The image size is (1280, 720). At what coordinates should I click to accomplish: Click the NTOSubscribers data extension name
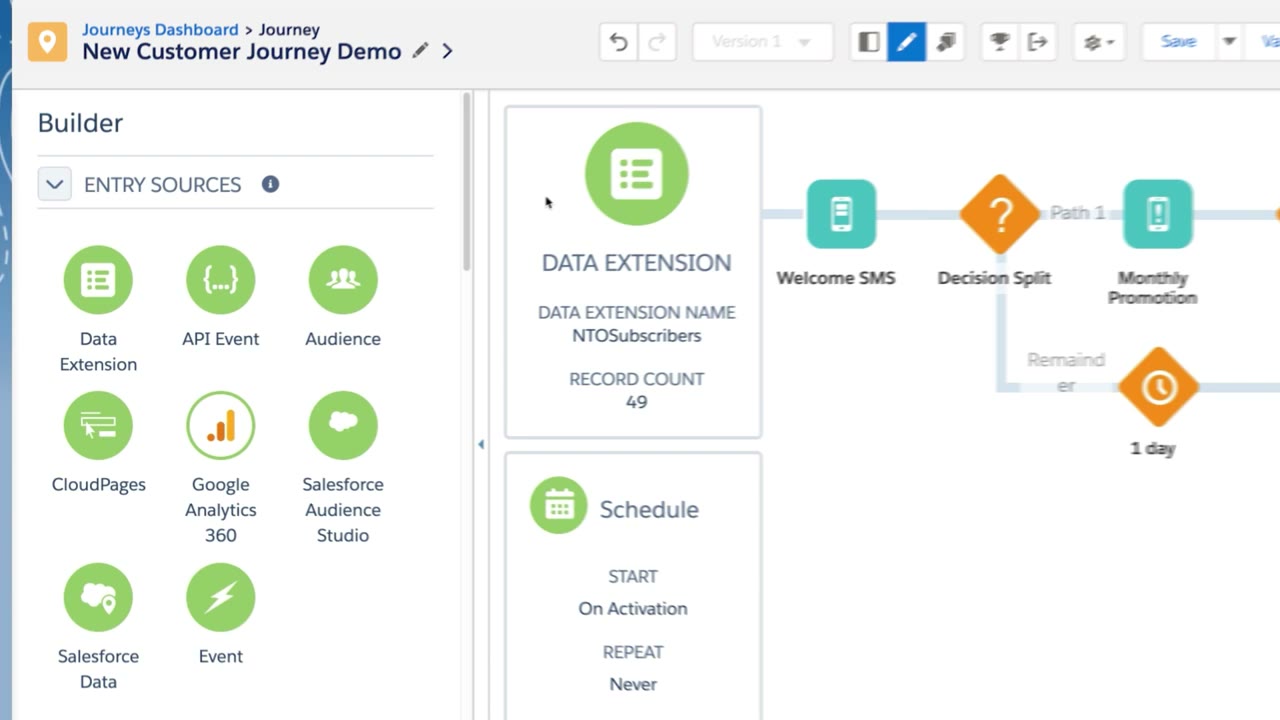coord(636,336)
